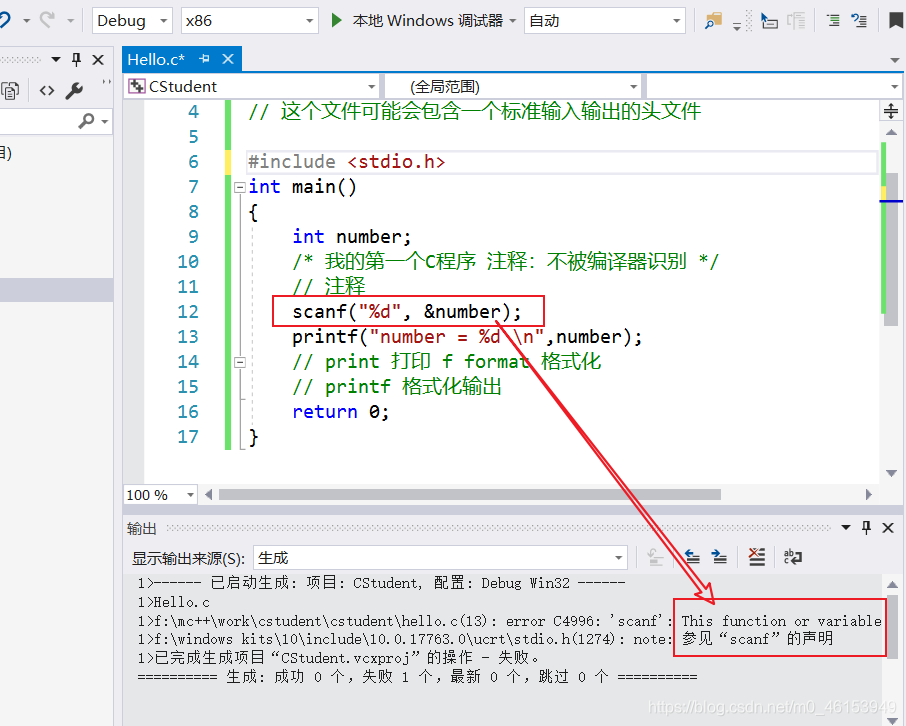Viewport: 906px width, 726px height.
Task: Pin the left side panel
Action: coord(76,60)
